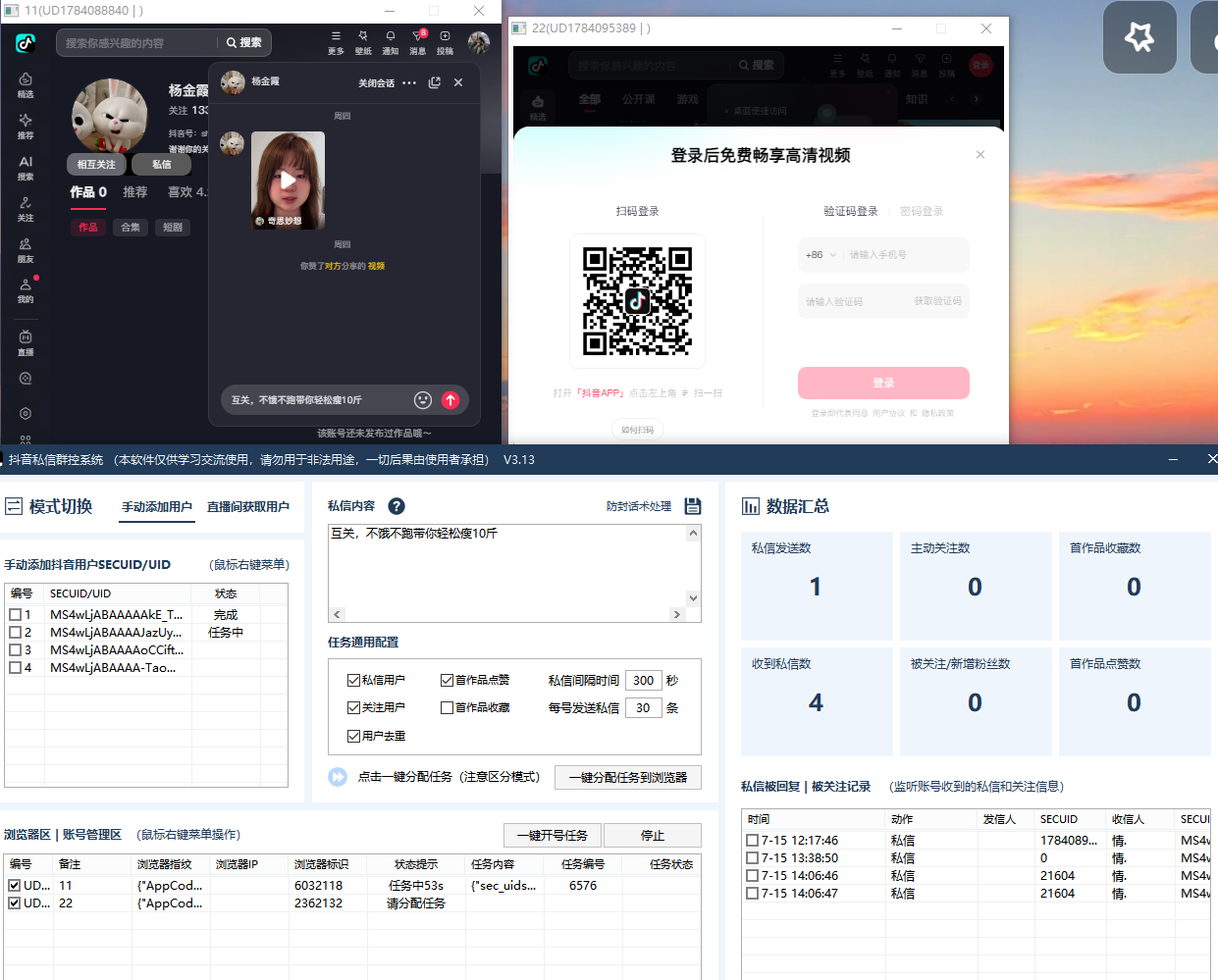
Task: Open the +86 country code dropdown
Action: (x=821, y=255)
